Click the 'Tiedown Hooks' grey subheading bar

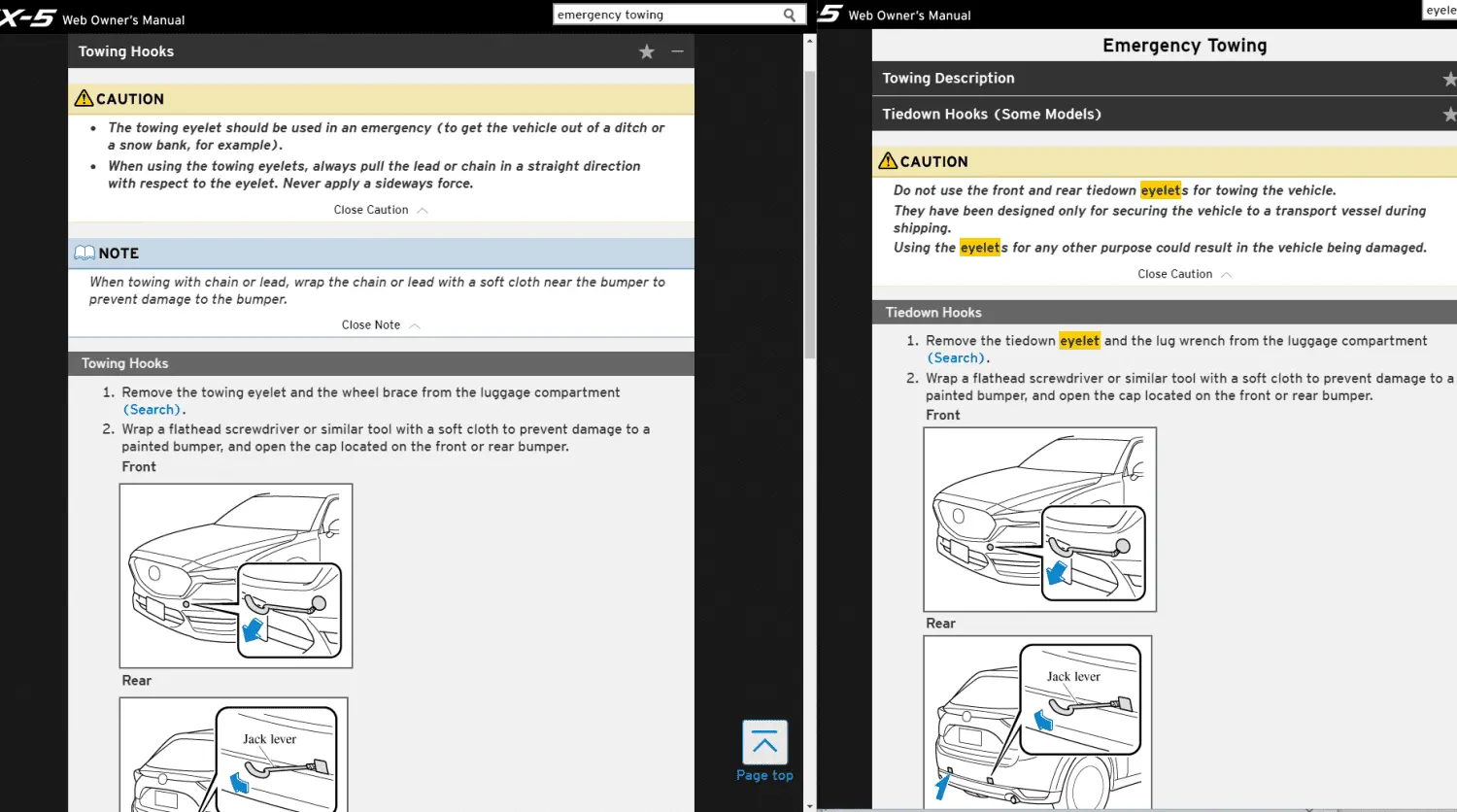(1165, 313)
